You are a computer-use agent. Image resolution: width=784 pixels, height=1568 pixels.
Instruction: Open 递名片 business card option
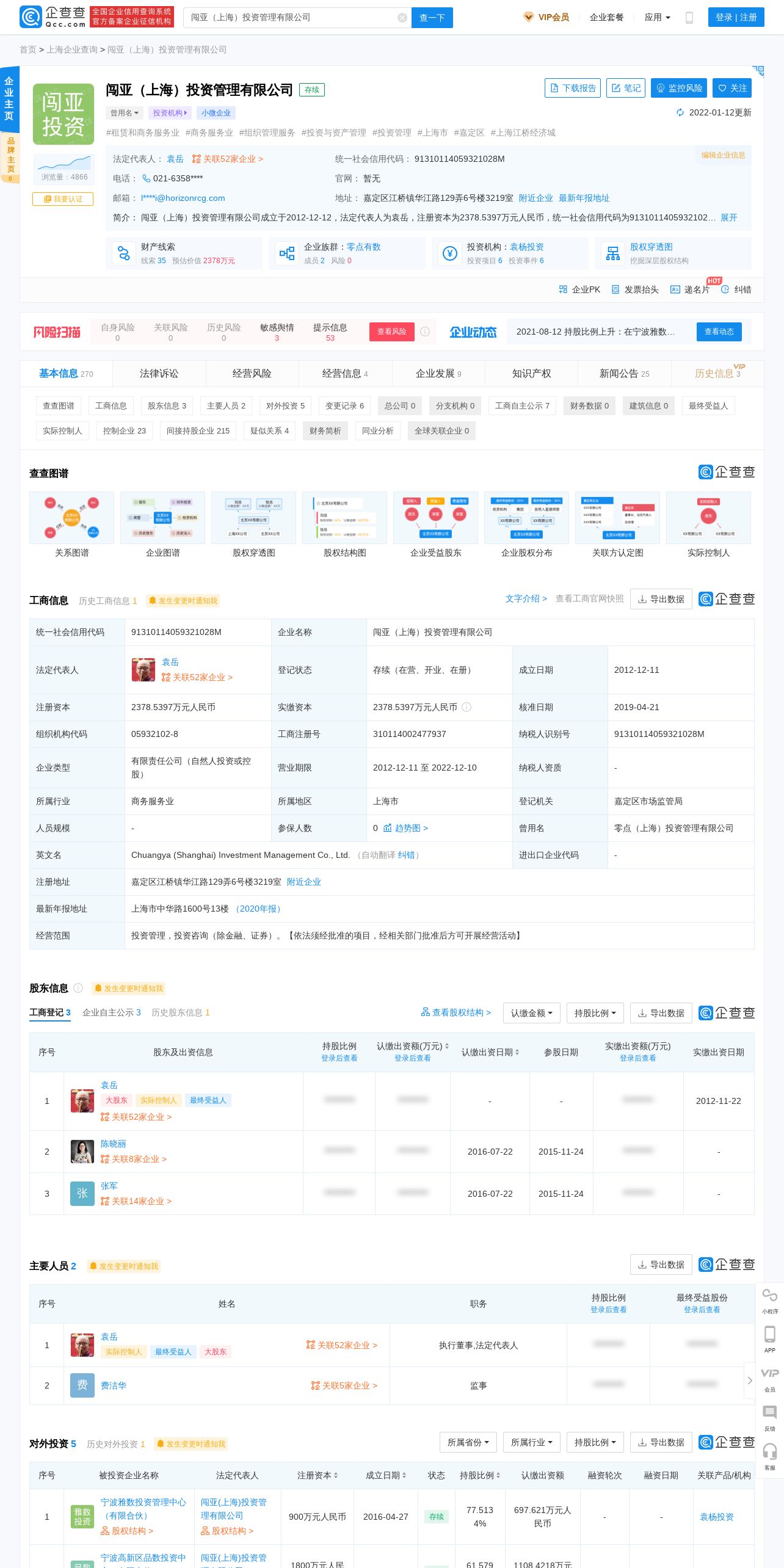690,289
